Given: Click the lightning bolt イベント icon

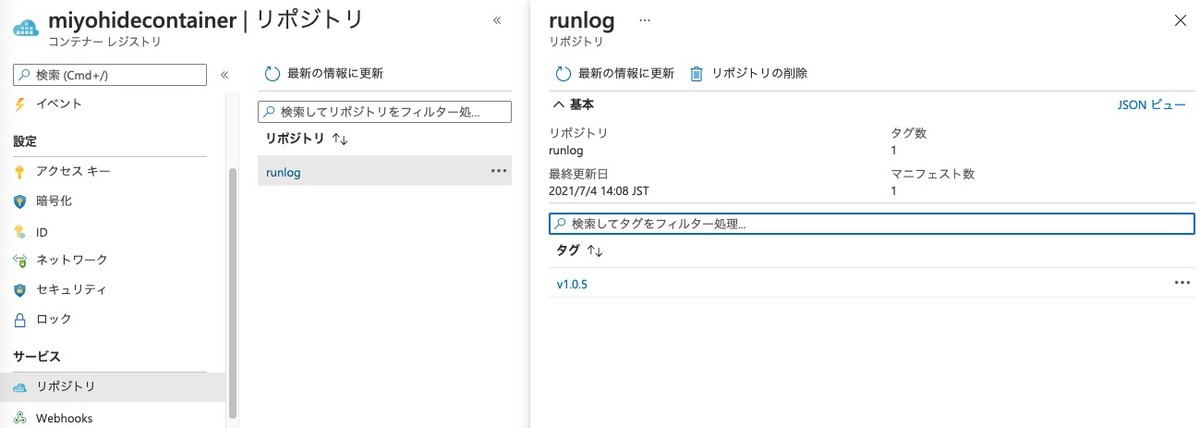Looking at the screenshot, I should [x=19, y=104].
